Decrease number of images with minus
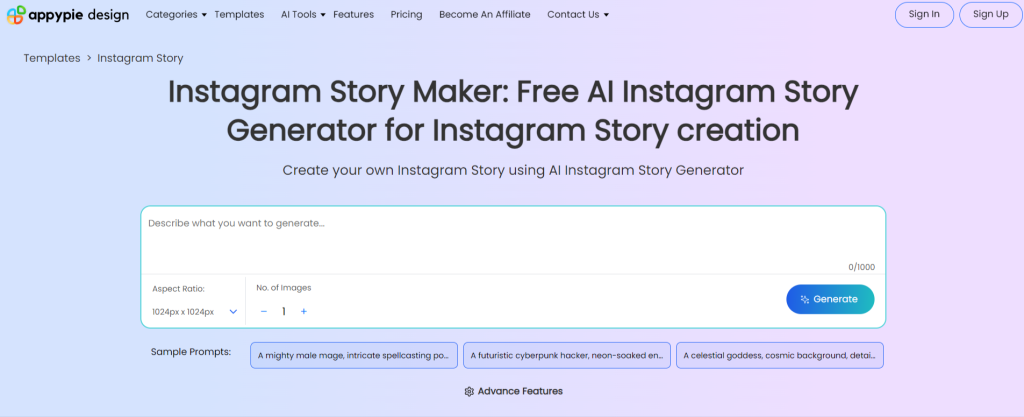This screenshot has width=1024, height=417. coord(264,311)
